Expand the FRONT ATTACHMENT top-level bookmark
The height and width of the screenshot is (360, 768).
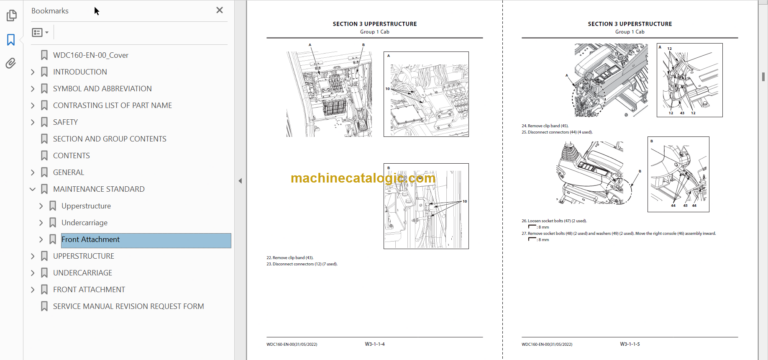click(33, 289)
